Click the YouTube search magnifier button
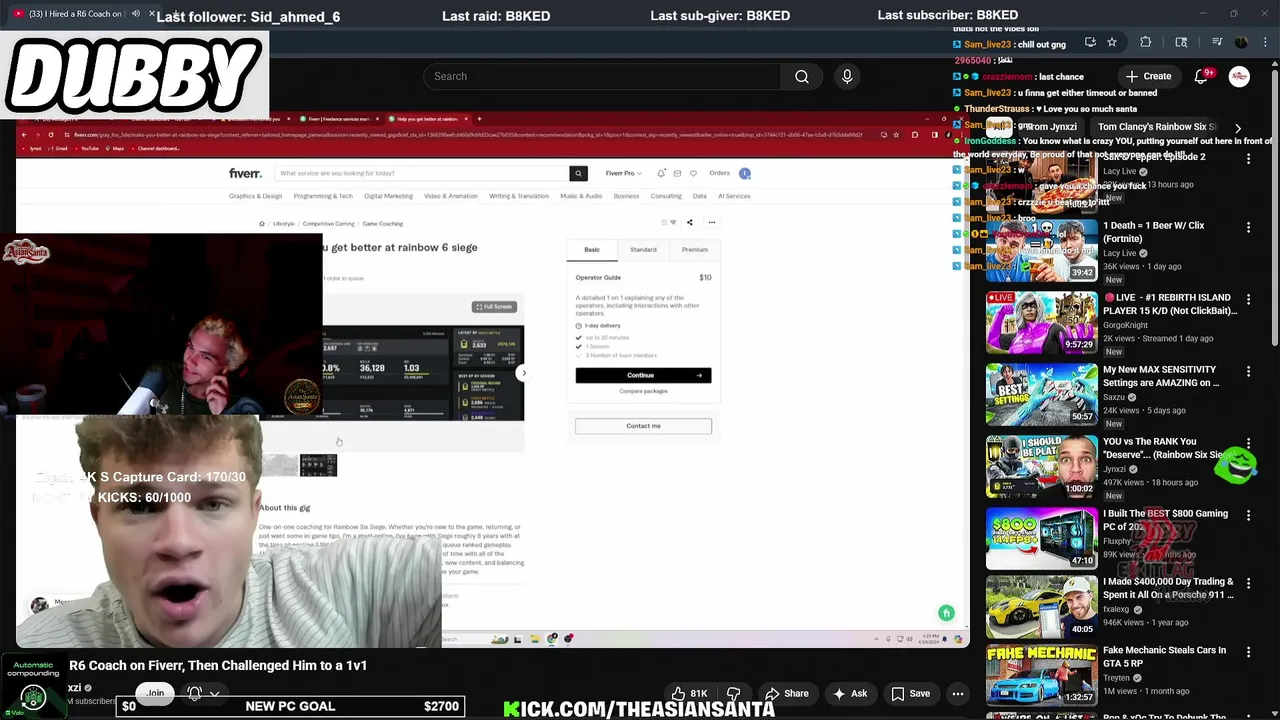The height and width of the screenshot is (720, 1280). coord(802,76)
